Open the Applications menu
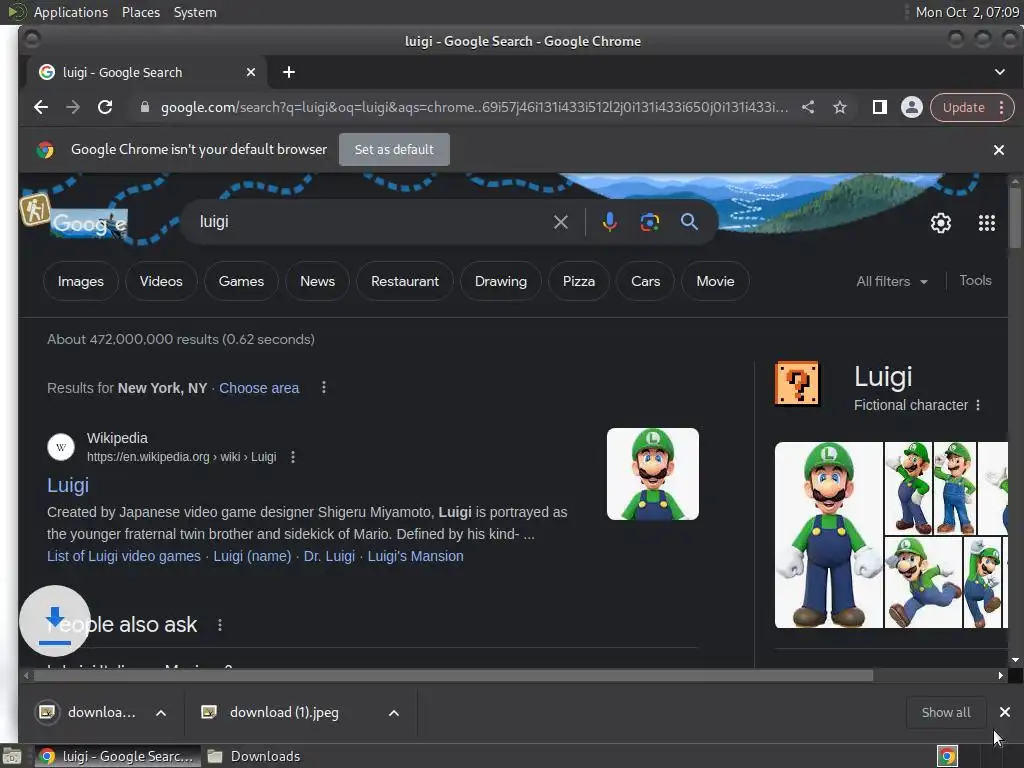This screenshot has width=1024, height=768. pos(71,12)
